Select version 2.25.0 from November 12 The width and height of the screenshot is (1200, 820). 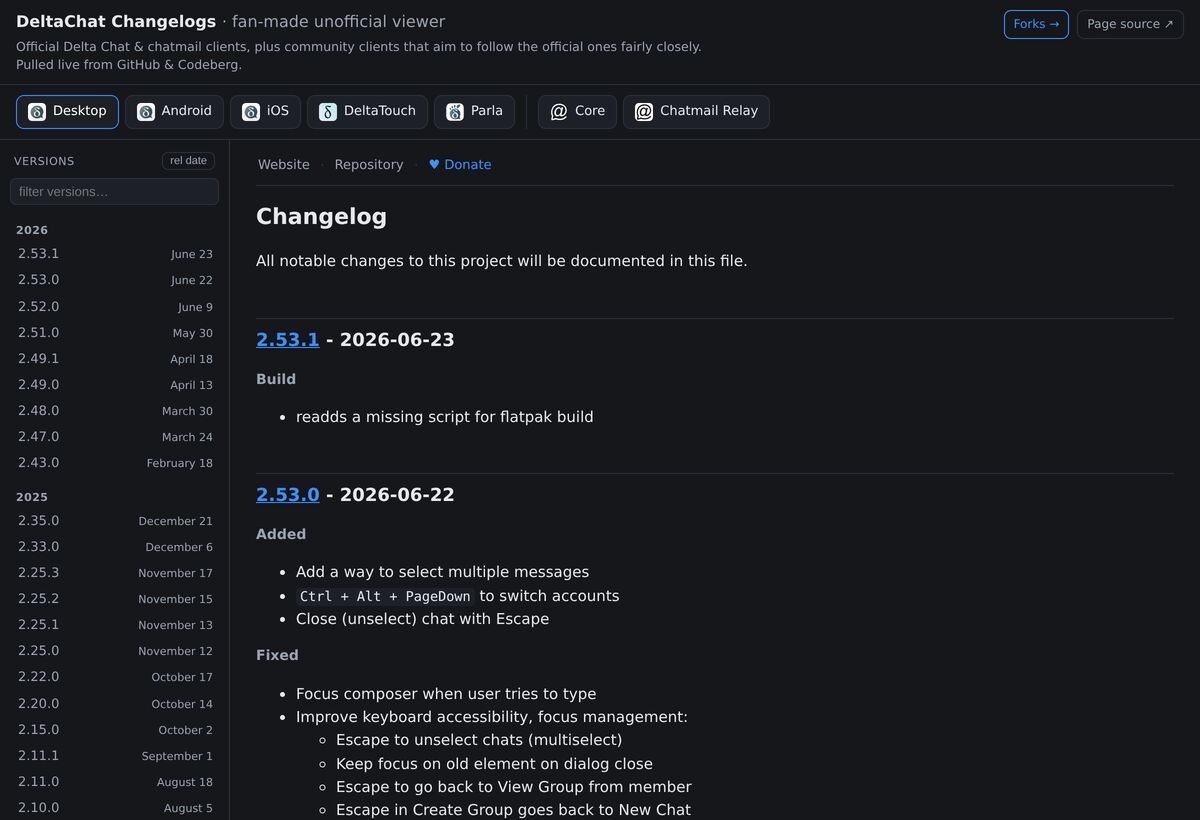coord(114,651)
